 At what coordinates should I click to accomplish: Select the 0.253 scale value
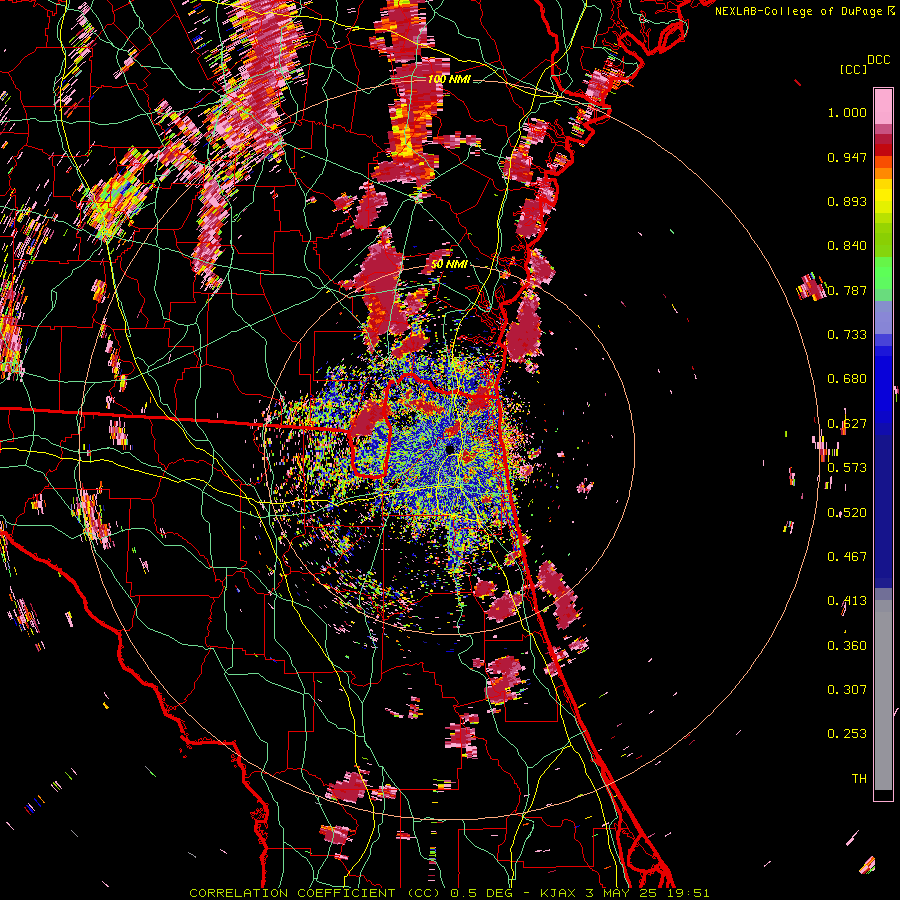coord(847,734)
